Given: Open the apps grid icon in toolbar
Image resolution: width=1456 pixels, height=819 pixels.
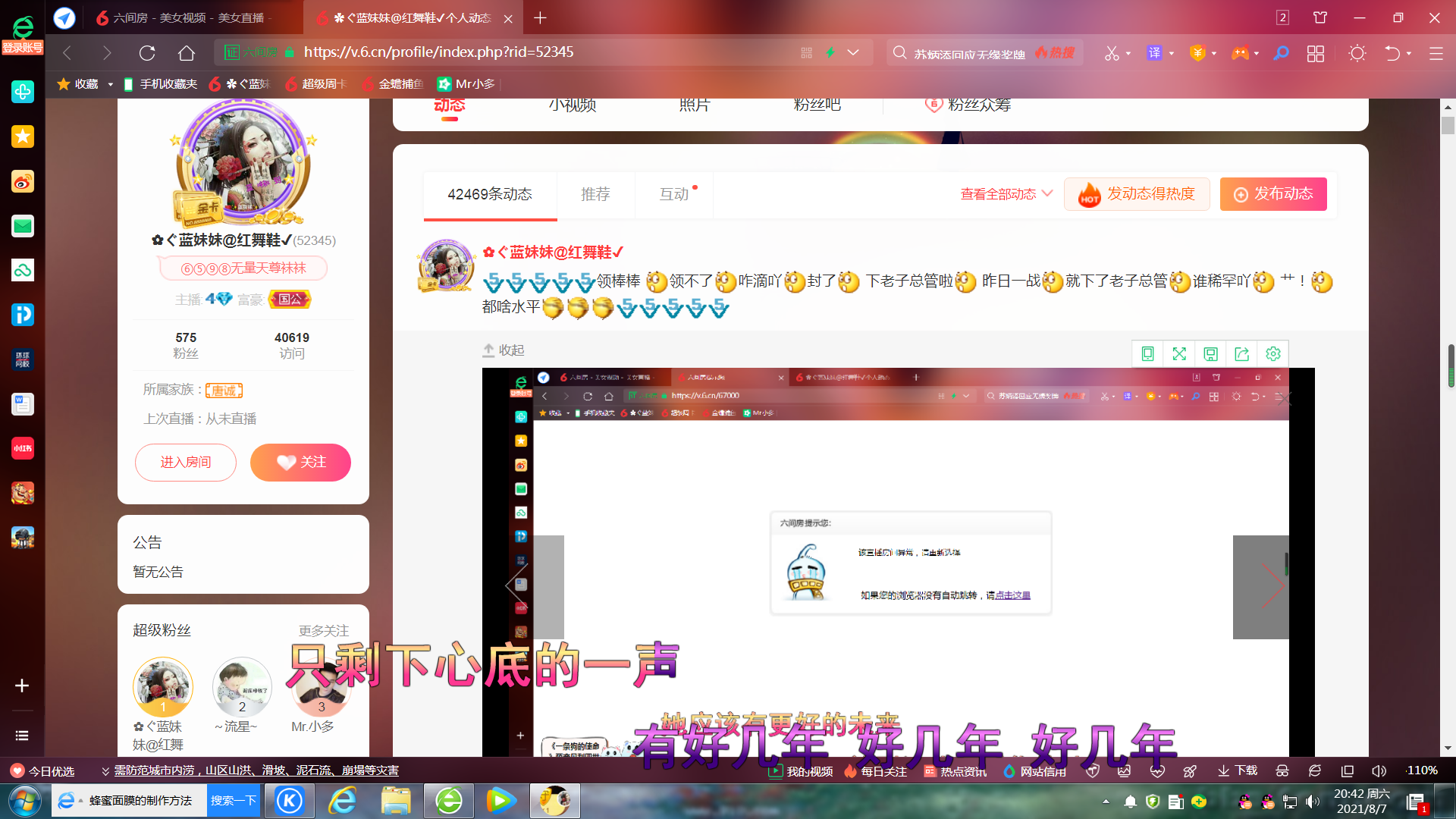Looking at the screenshot, I should tap(1316, 53).
